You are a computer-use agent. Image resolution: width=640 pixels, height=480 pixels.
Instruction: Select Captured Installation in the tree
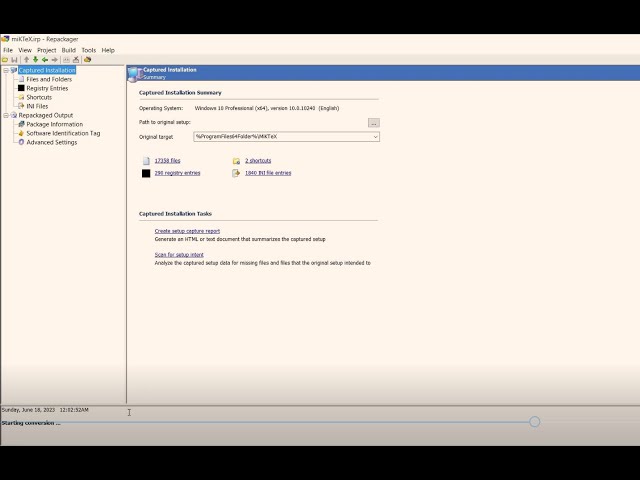coord(47,70)
